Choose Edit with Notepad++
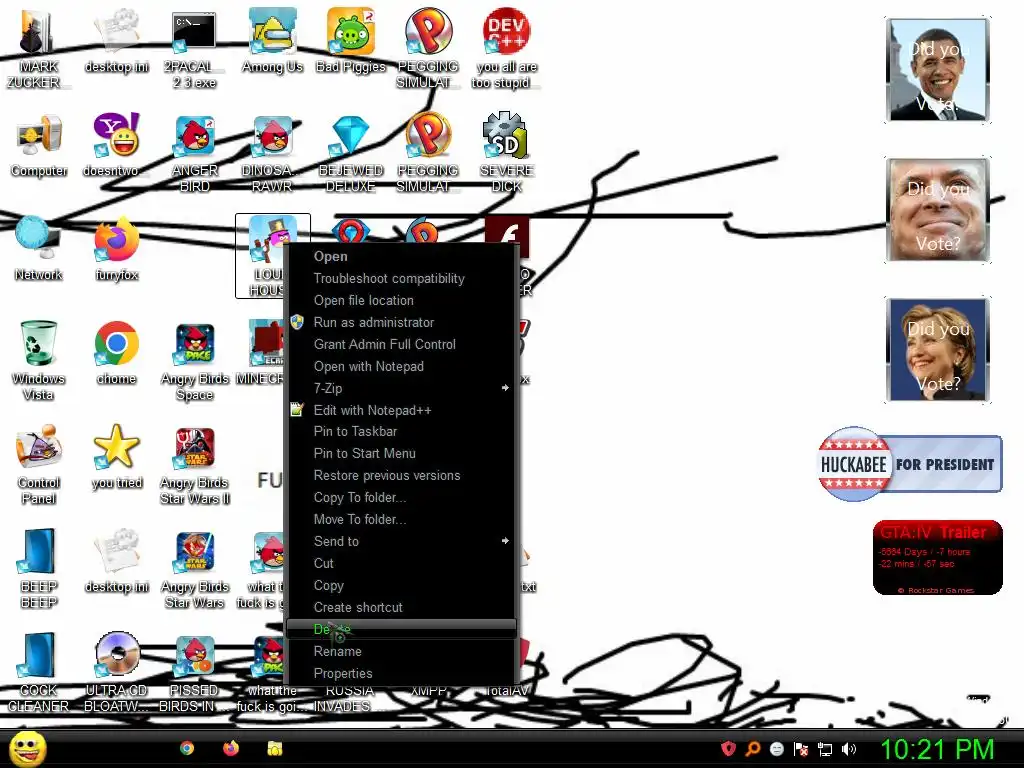The image size is (1024, 768). point(402,410)
